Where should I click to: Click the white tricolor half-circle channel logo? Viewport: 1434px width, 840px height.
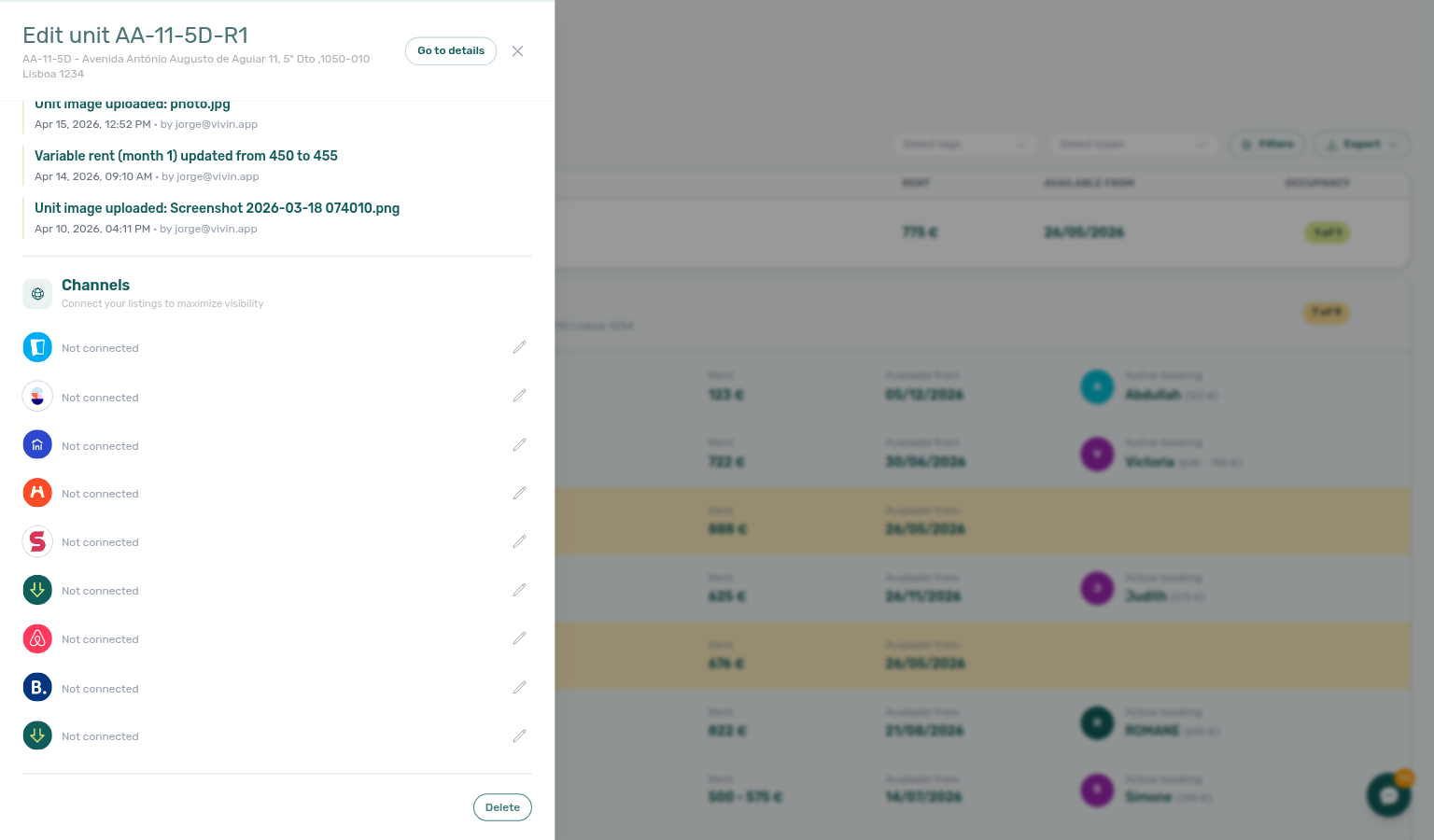37,397
